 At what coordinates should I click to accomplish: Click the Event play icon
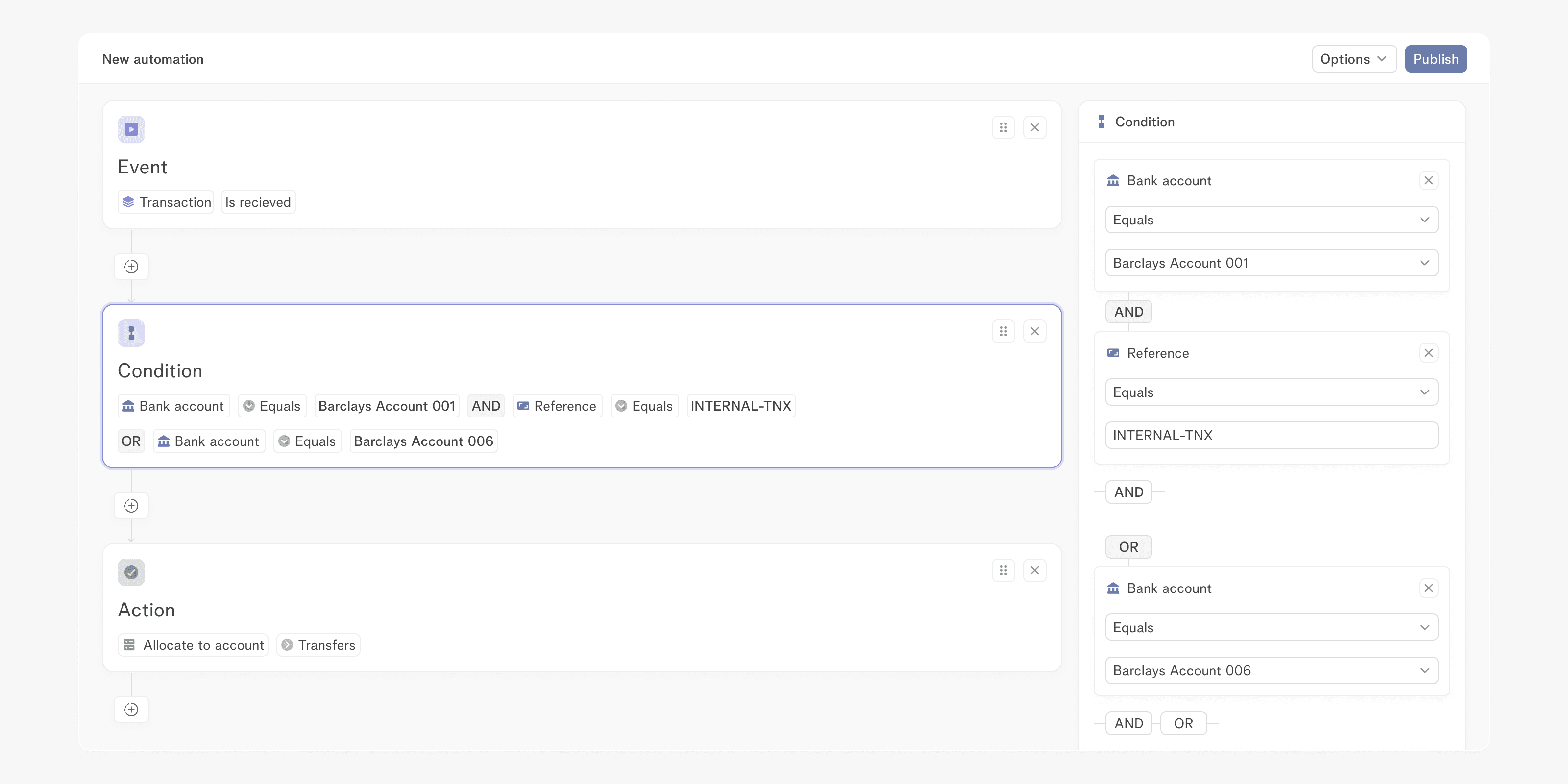click(131, 129)
